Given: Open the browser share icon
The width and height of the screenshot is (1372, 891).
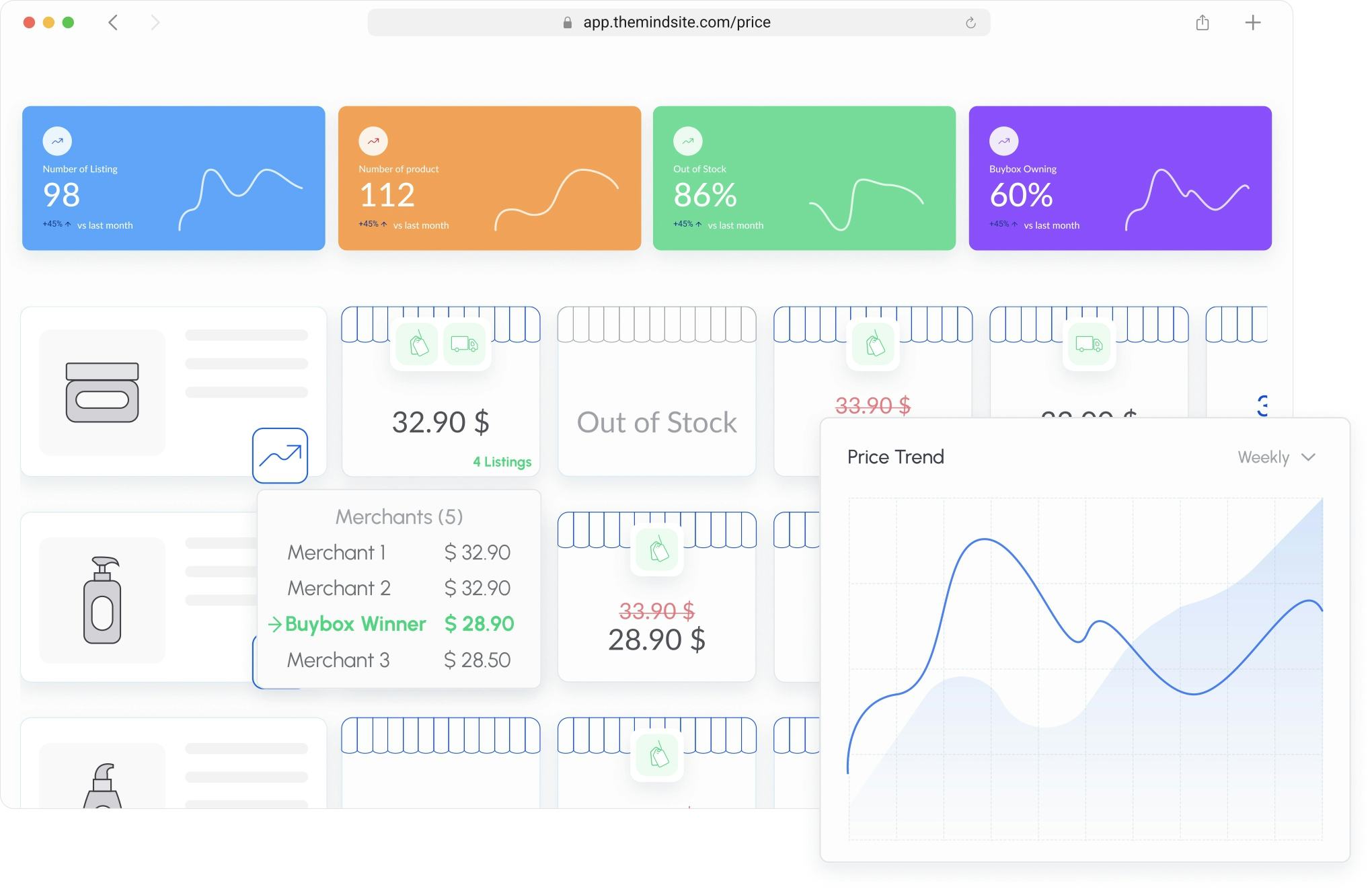Looking at the screenshot, I should (x=1203, y=22).
